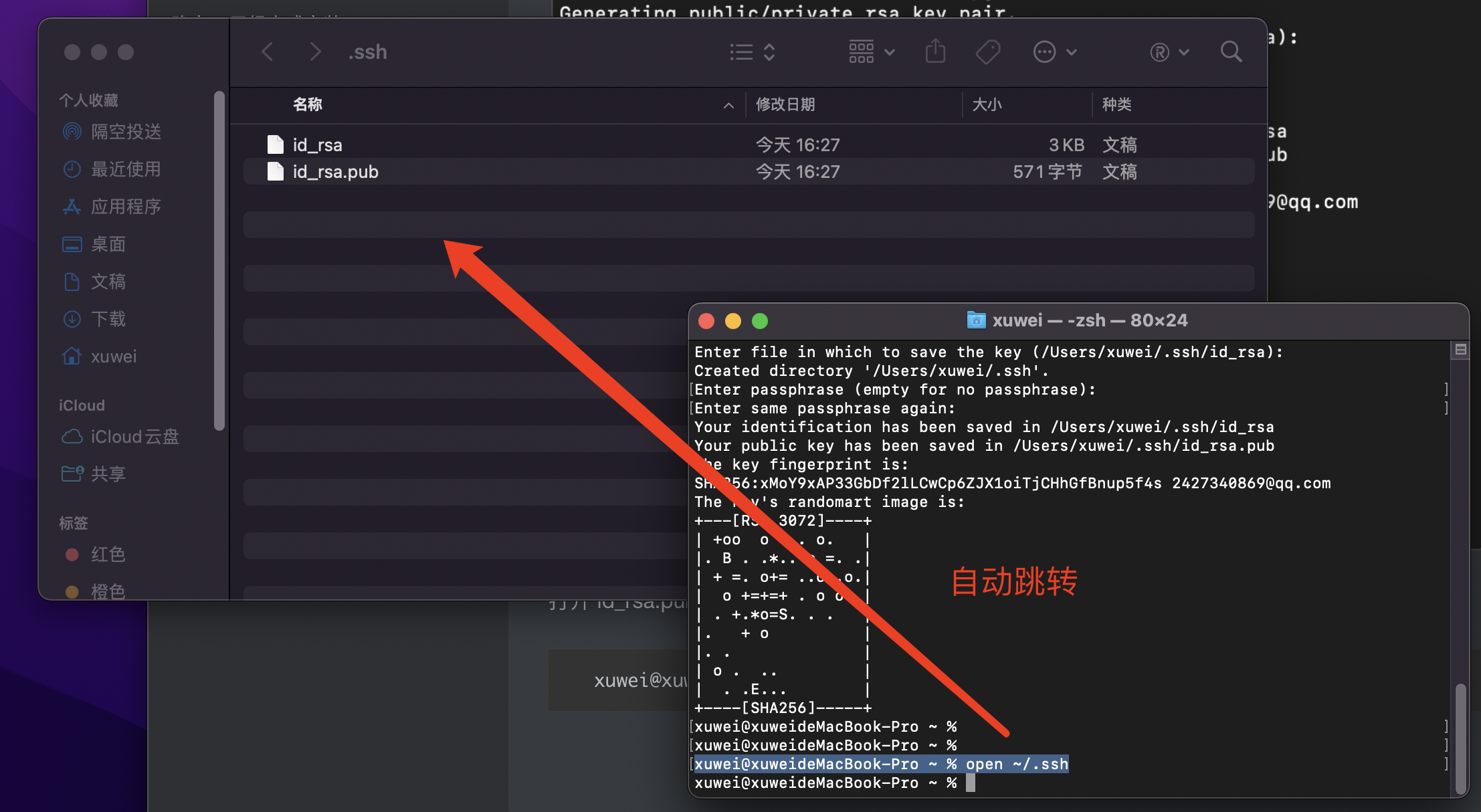Screen dimensions: 1481x812
Task: Select the id_rsa file
Action: [x=317, y=145]
